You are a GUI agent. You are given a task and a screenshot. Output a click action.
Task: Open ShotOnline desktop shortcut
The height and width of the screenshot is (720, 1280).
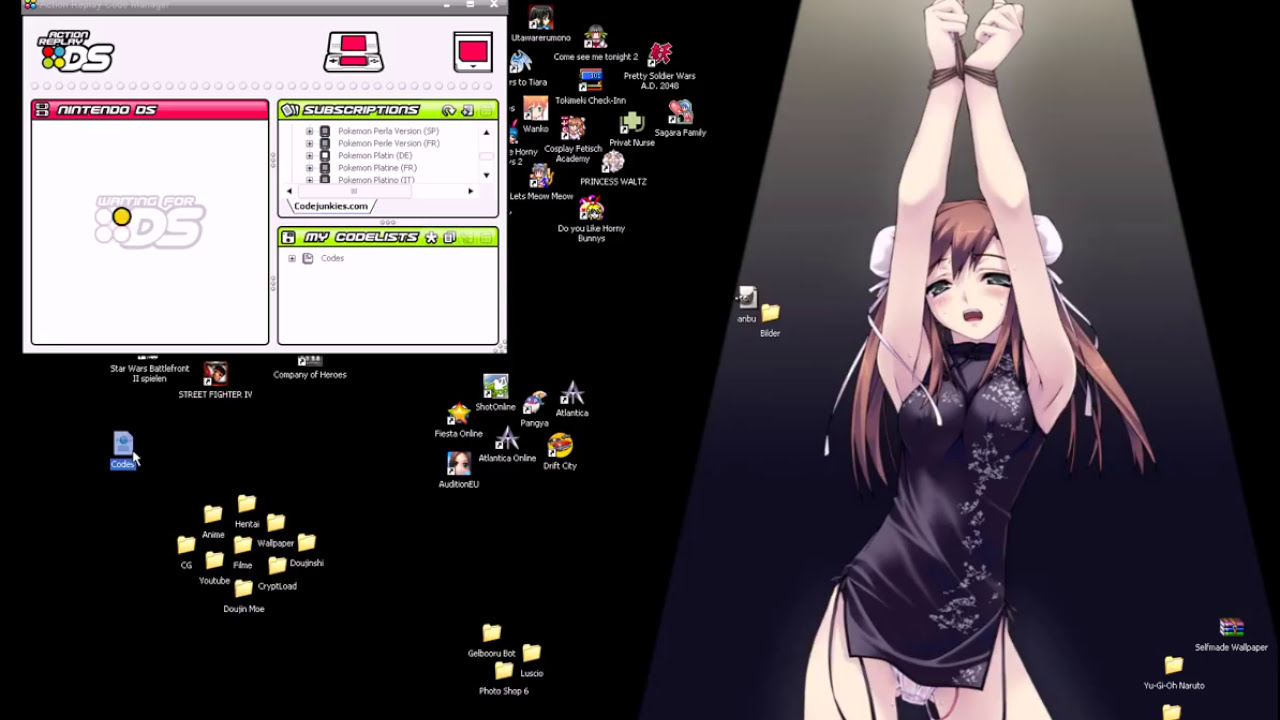(x=496, y=386)
